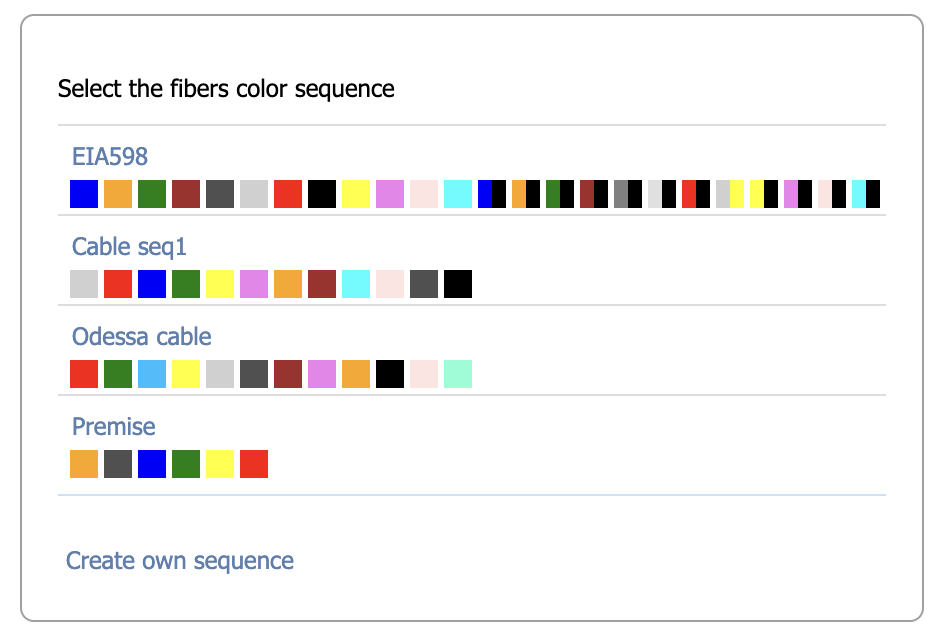Image resolution: width=940 pixels, height=638 pixels.
Task: Click the solid violet swatch in EIA598
Action: click(390, 194)
